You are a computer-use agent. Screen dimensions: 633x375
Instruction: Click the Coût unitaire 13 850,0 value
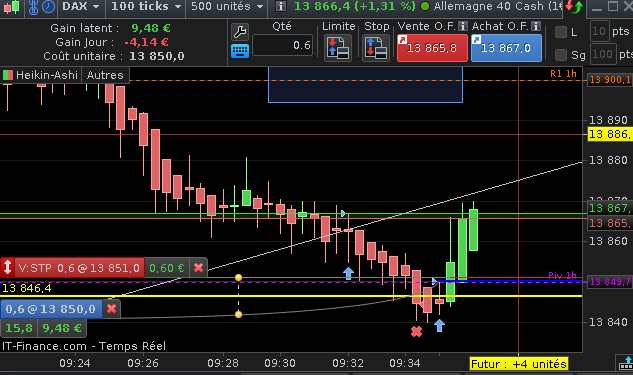point(157,56)
